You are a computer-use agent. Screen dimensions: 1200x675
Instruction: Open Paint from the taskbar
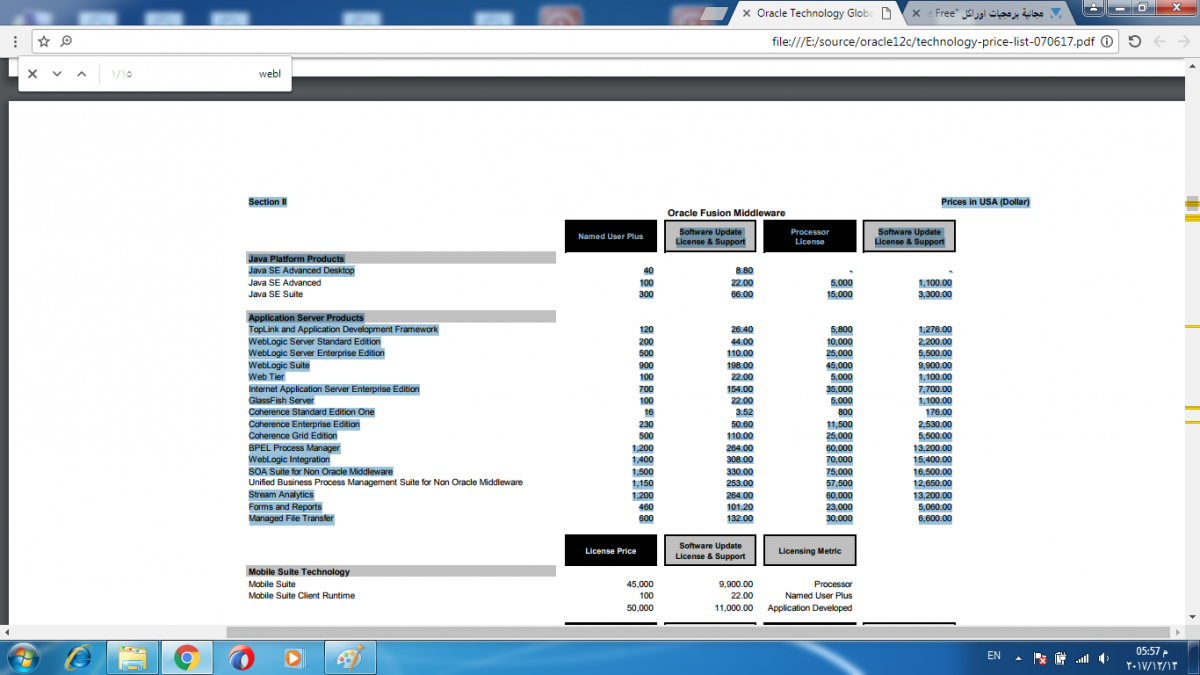349,657
